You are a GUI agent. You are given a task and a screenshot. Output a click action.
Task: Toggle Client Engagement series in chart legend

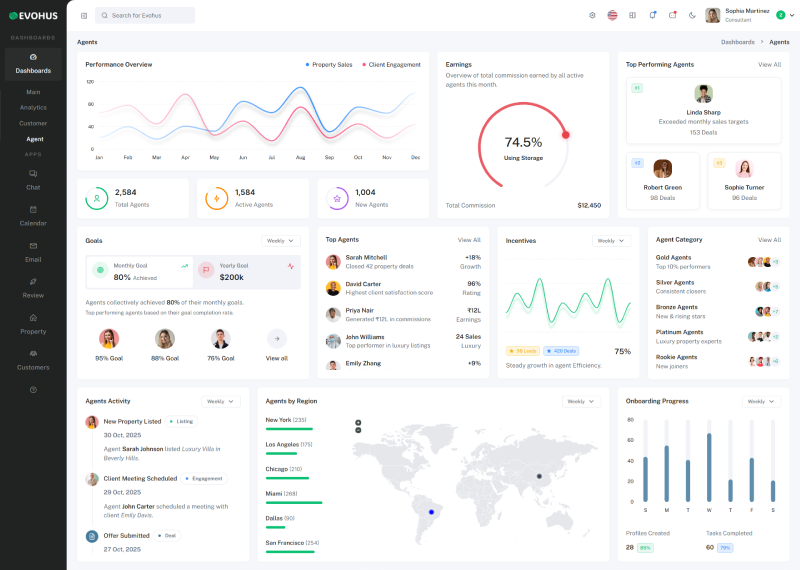(391, 64)
